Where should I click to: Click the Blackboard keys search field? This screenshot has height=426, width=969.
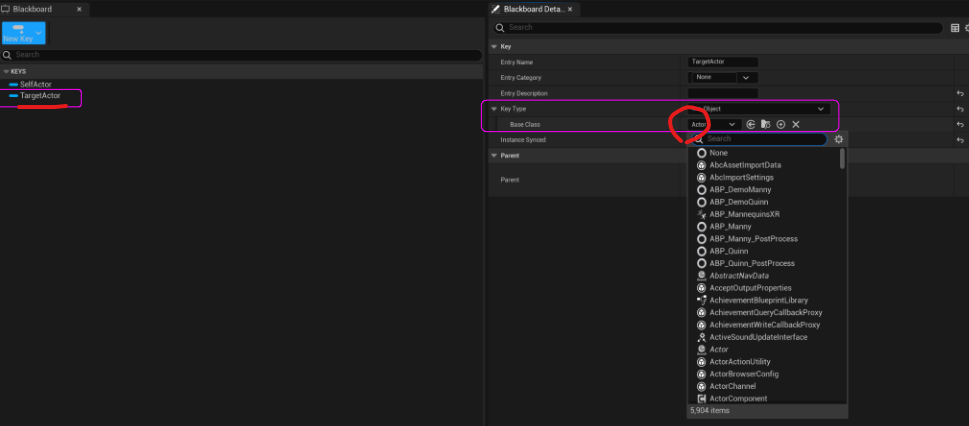point(242,55)
